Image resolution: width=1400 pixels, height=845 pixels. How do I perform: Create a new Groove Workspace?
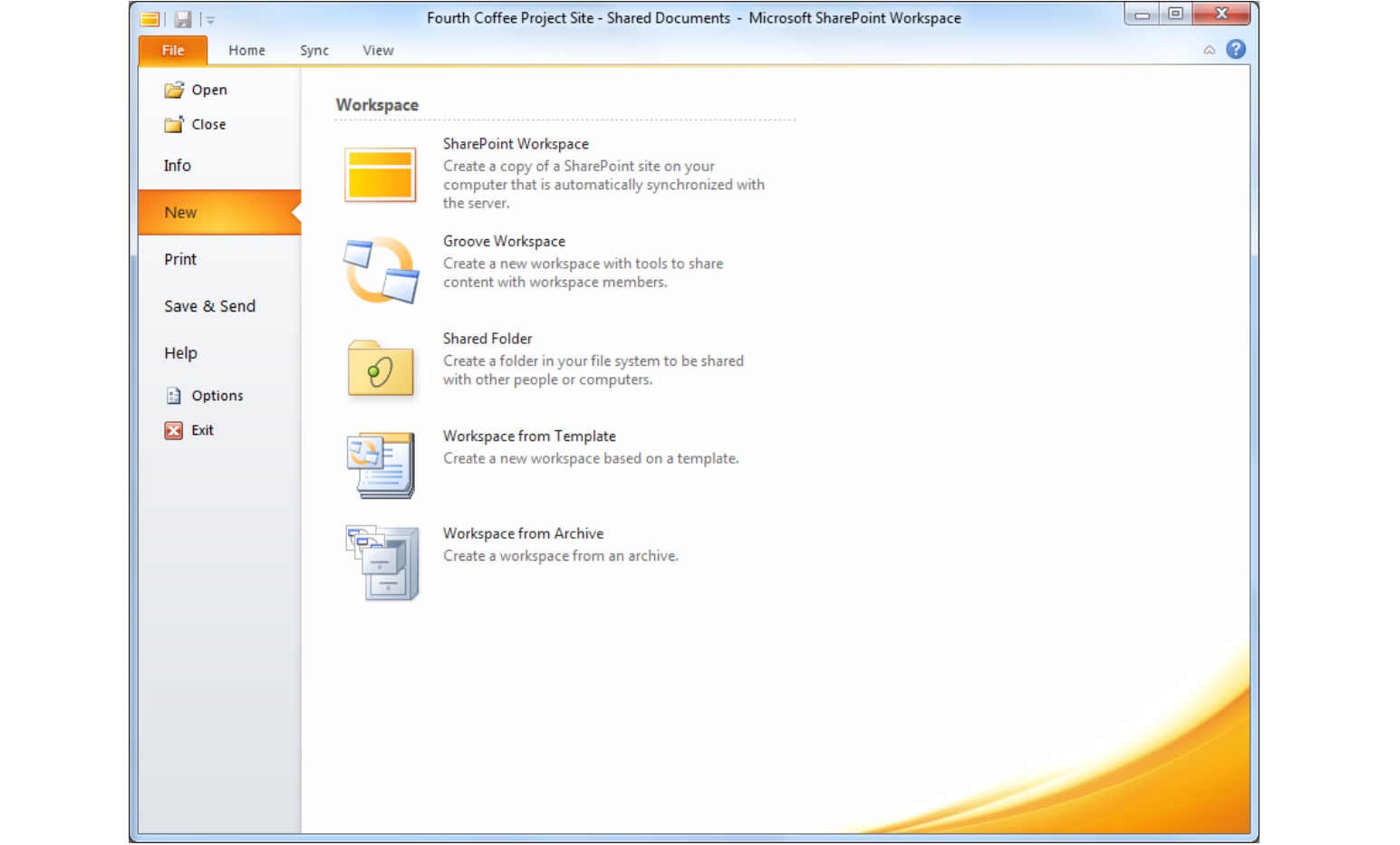pyautogui.click(x=504, y=241)
